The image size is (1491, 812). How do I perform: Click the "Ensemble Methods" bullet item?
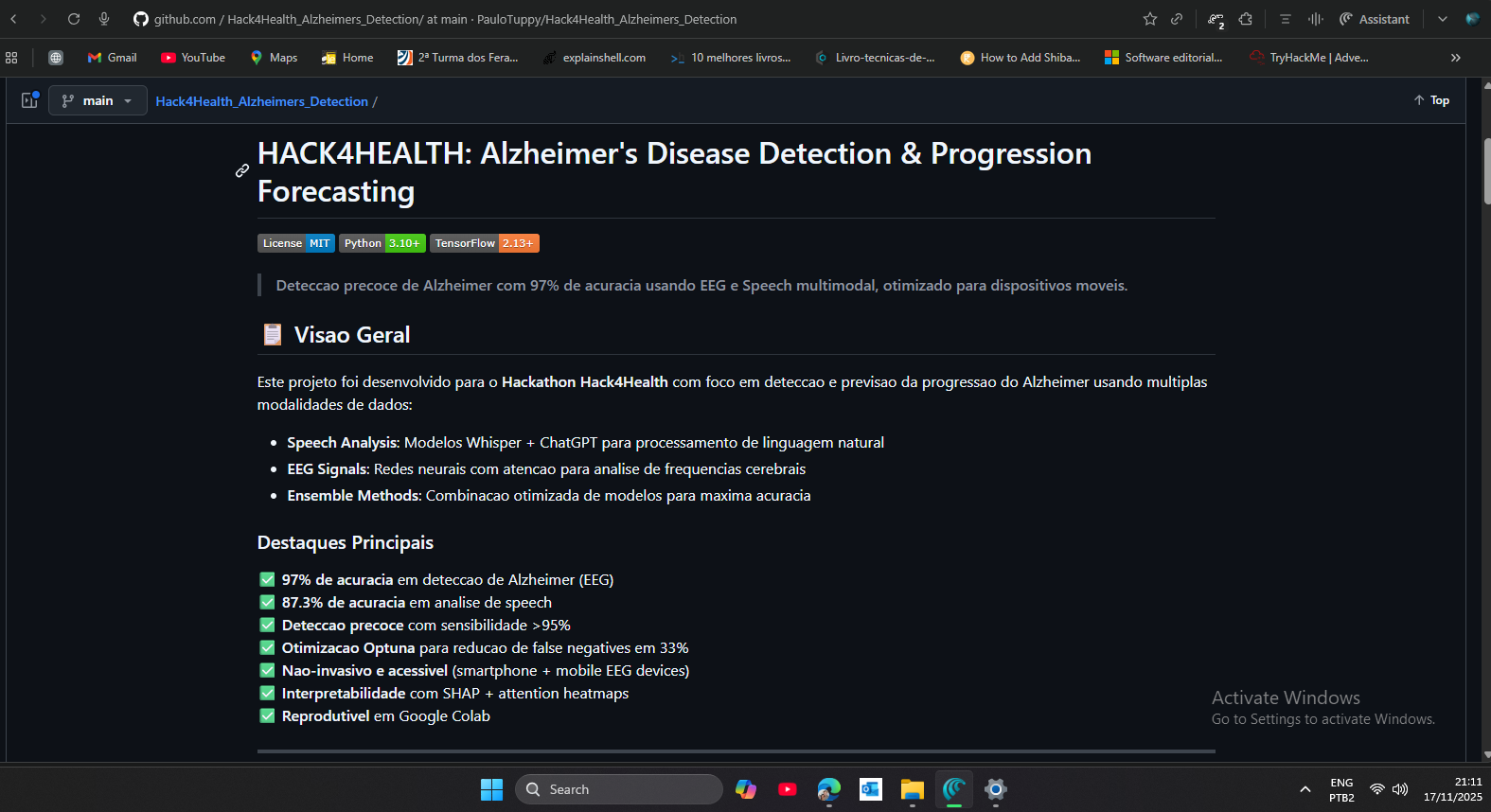(548, 495)
